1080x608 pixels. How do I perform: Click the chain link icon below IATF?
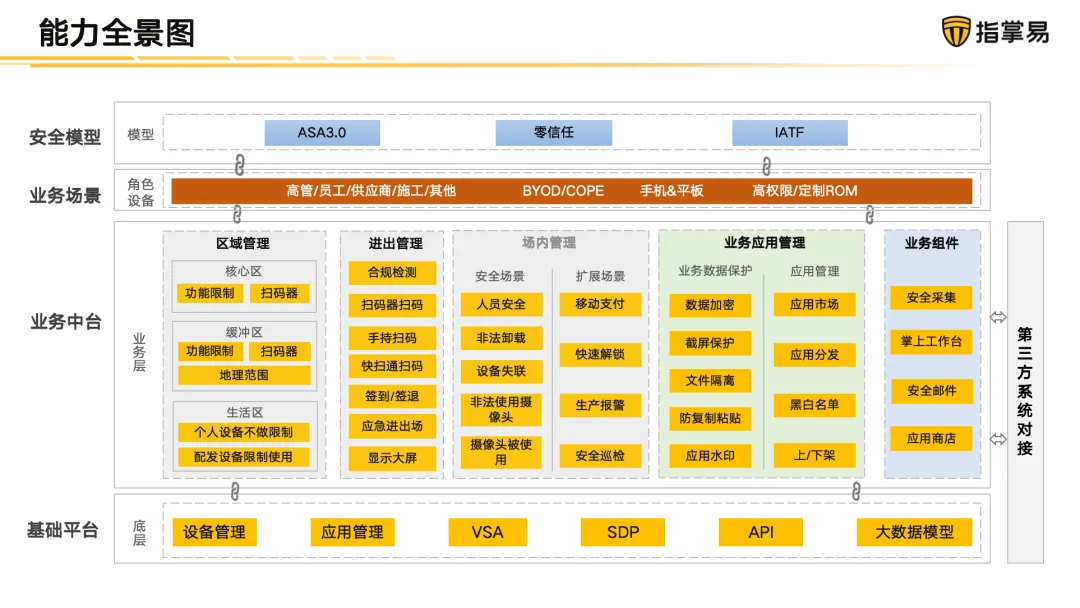[x=766, y=165]
